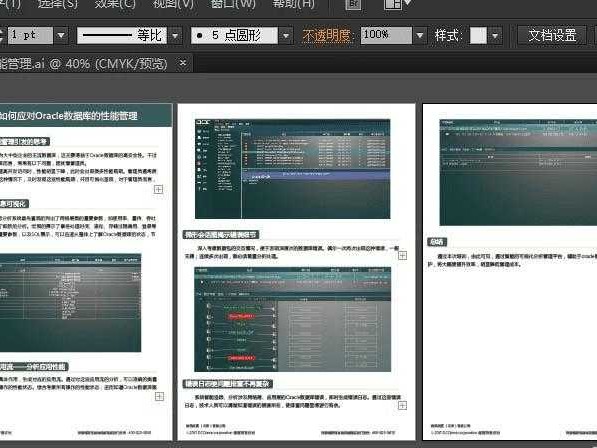Viewport: 597px width, 448px height.
Task: Click overflow text icon below first paragraph on page one
Action: [158, 189]
